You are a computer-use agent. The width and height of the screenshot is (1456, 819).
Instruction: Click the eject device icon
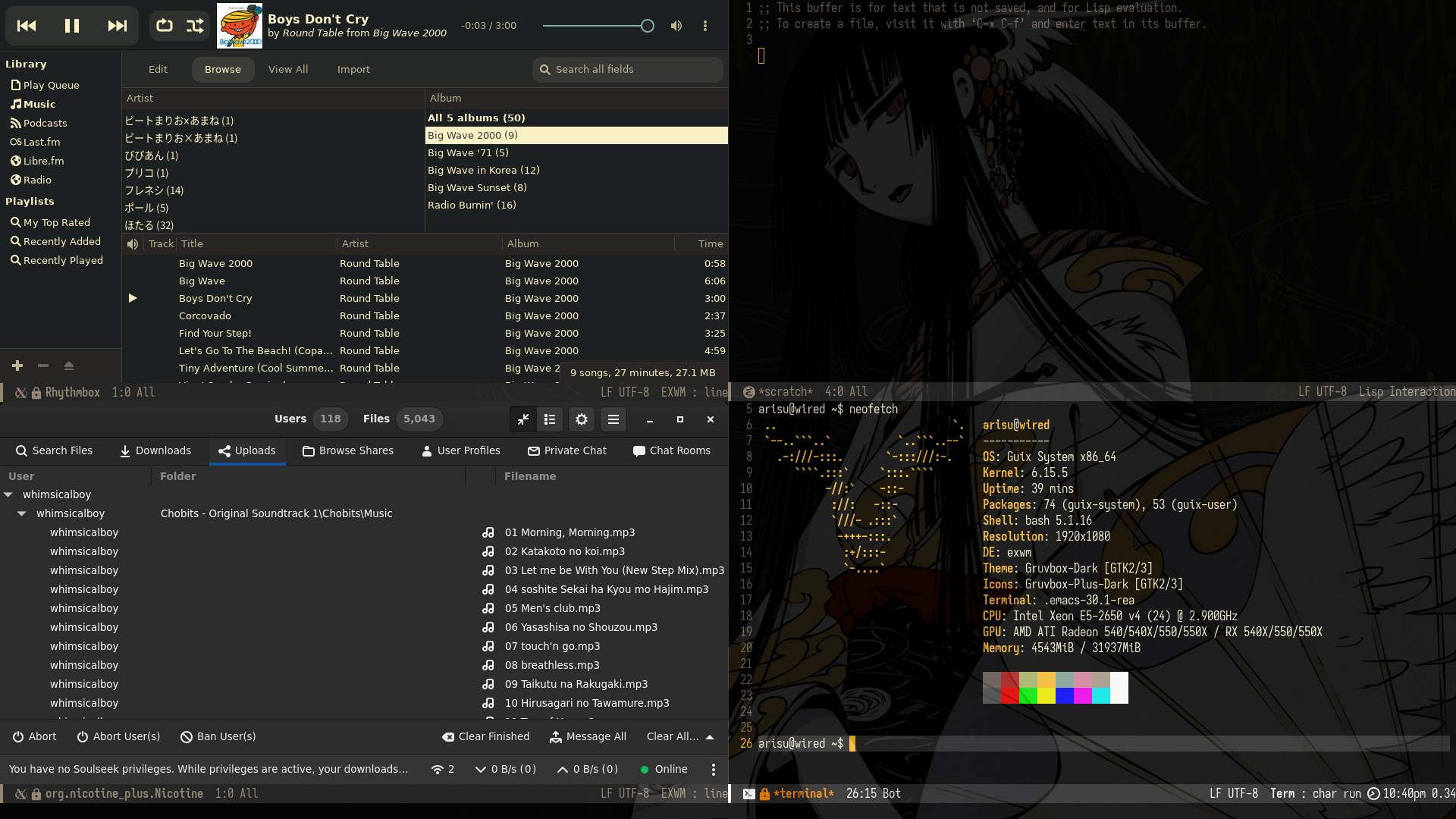point(69,366)
